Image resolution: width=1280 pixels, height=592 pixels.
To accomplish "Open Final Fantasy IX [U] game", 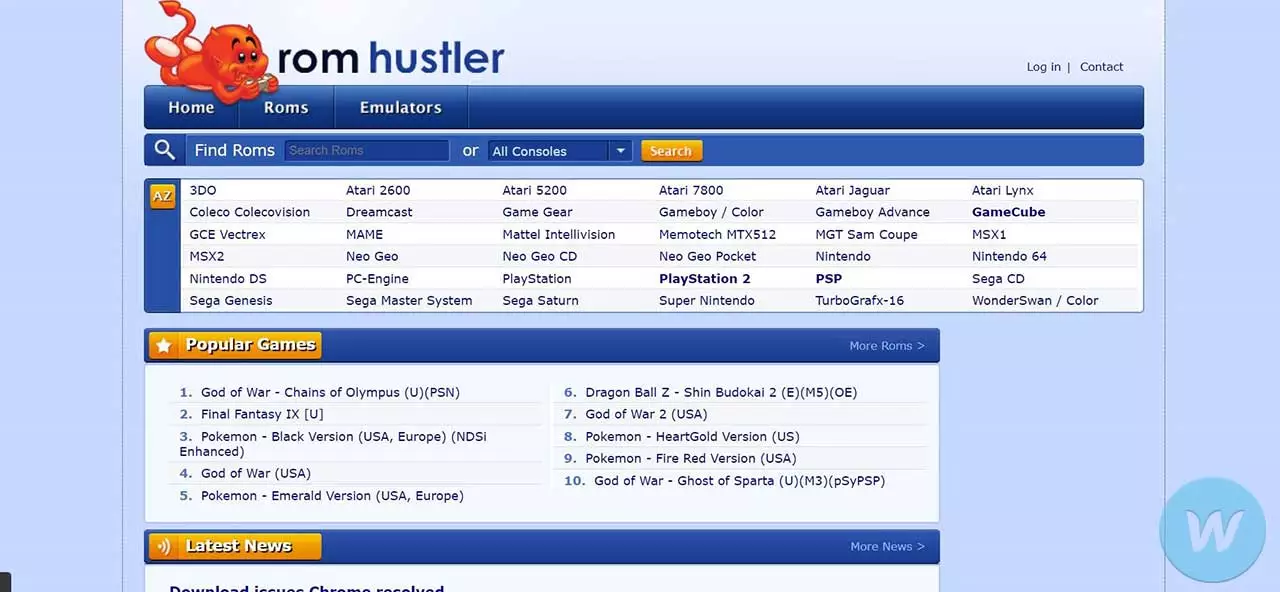I will [262, 414].
